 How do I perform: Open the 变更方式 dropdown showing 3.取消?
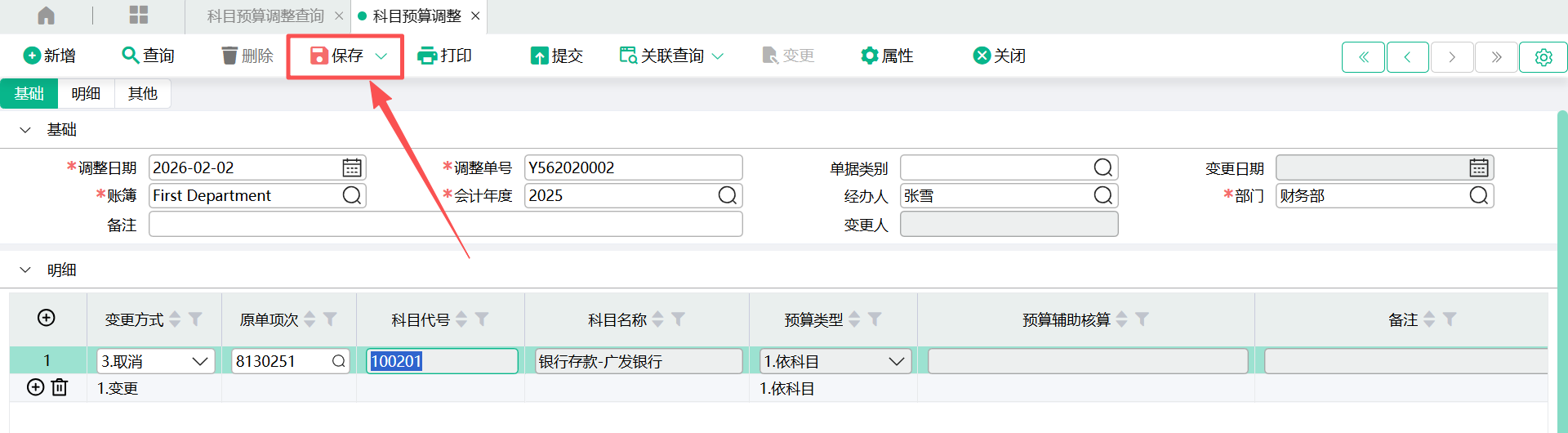coord(199,361)
